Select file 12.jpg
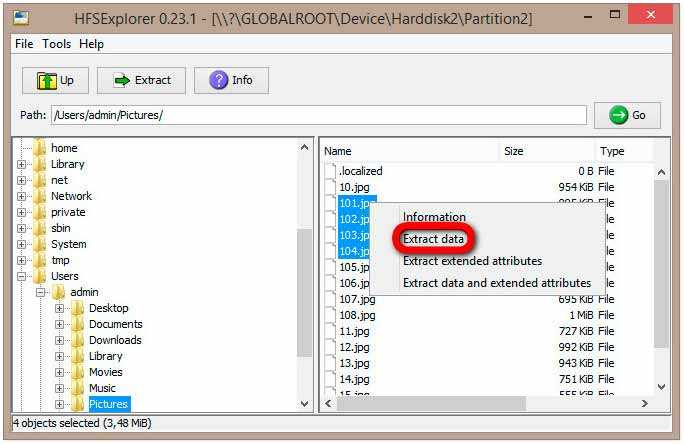This screenshot has width=684, height=444. [354, 347]
